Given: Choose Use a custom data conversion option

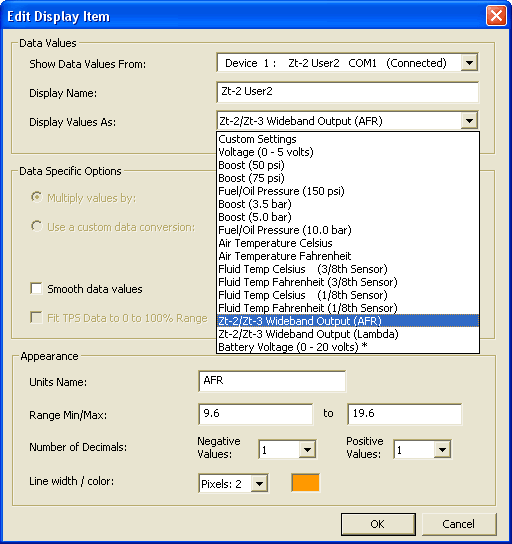Looking at the screenshot, I should [36, 226].
